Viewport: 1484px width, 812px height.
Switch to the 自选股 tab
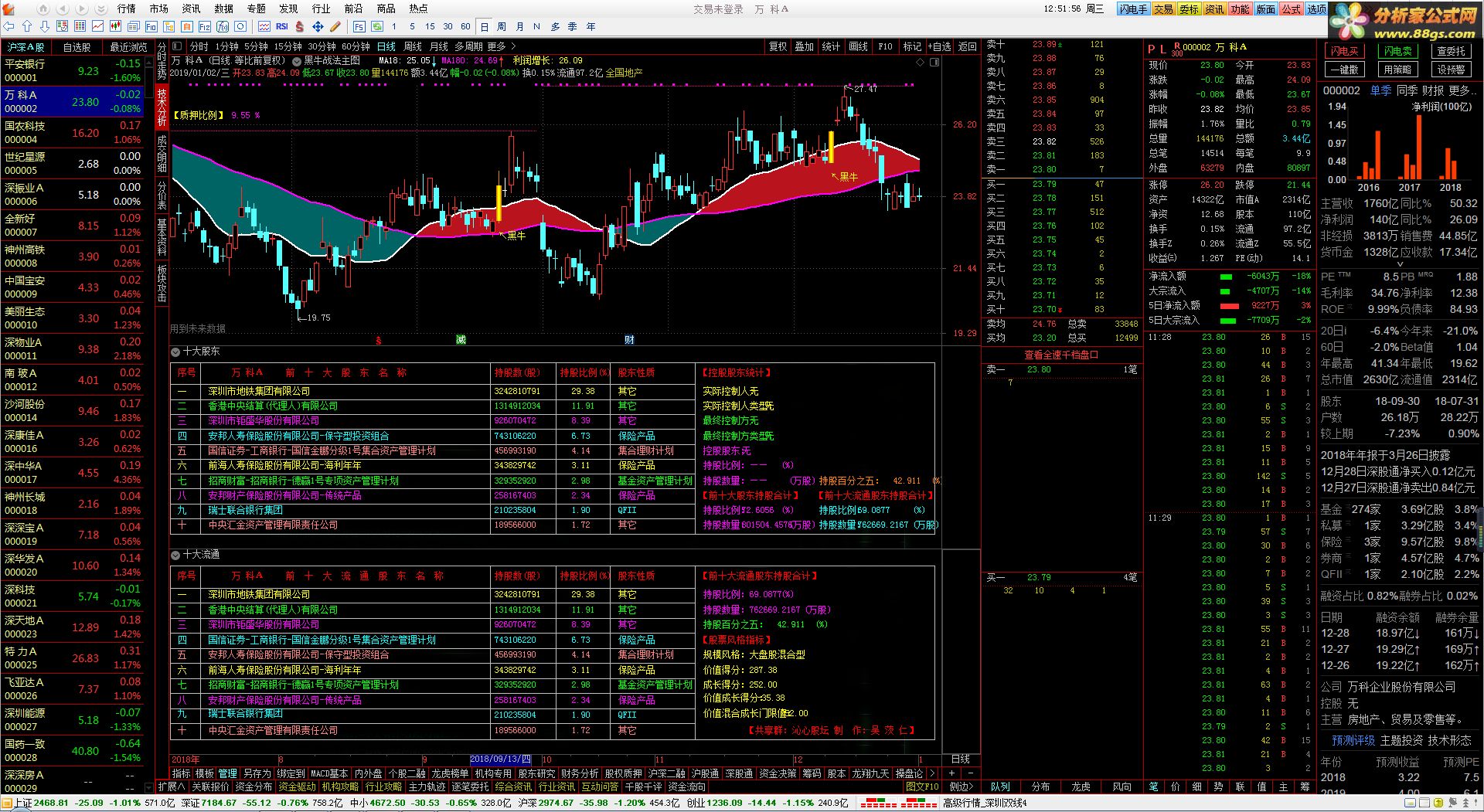77,47
